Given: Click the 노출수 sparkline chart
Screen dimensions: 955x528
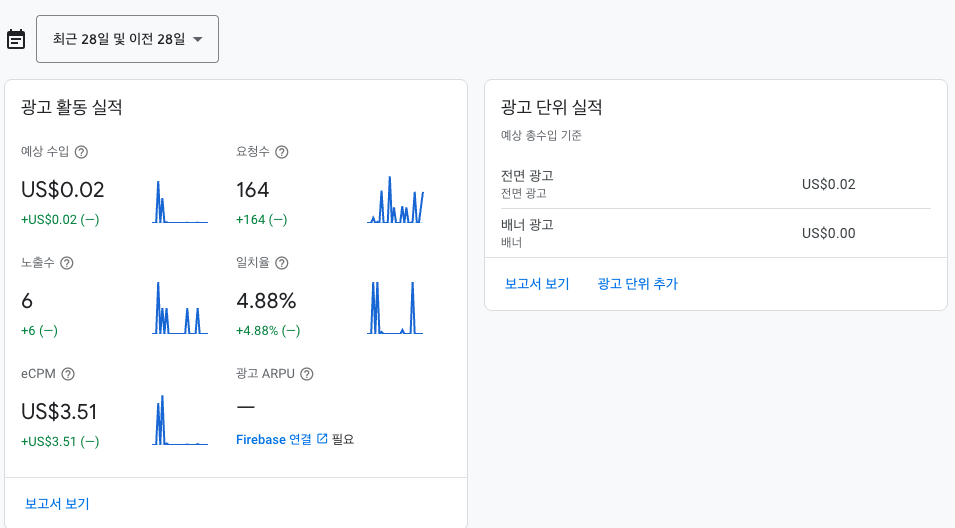Looking at the screenshot, I should (180, 308).
